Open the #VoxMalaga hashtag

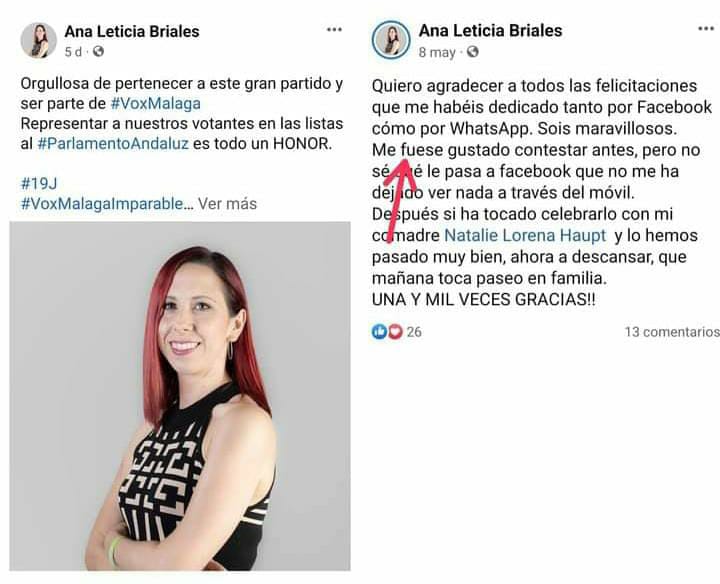tap(156, 103)
